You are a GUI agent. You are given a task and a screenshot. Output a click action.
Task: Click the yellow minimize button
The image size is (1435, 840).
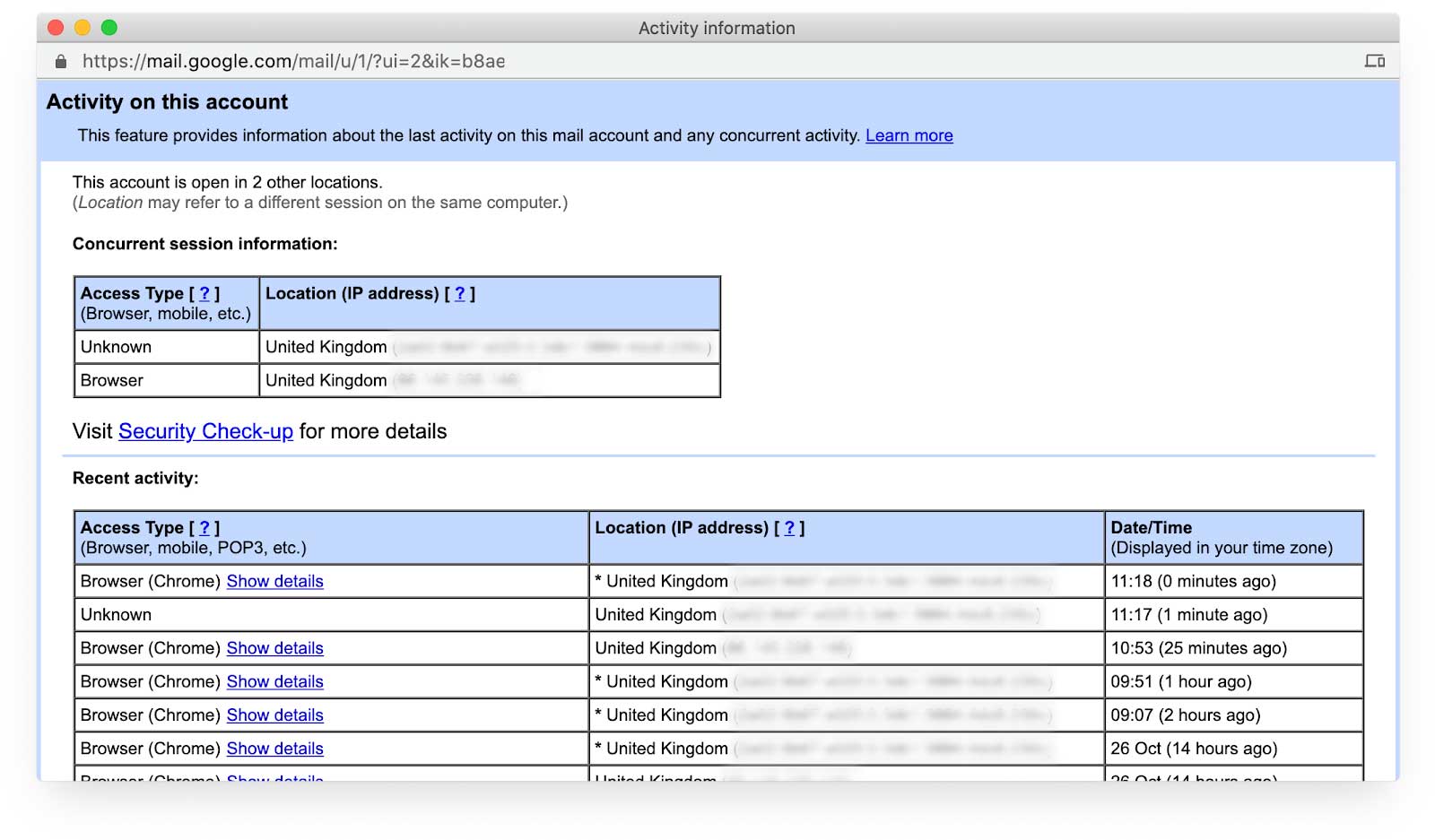[x=83, y=28]
